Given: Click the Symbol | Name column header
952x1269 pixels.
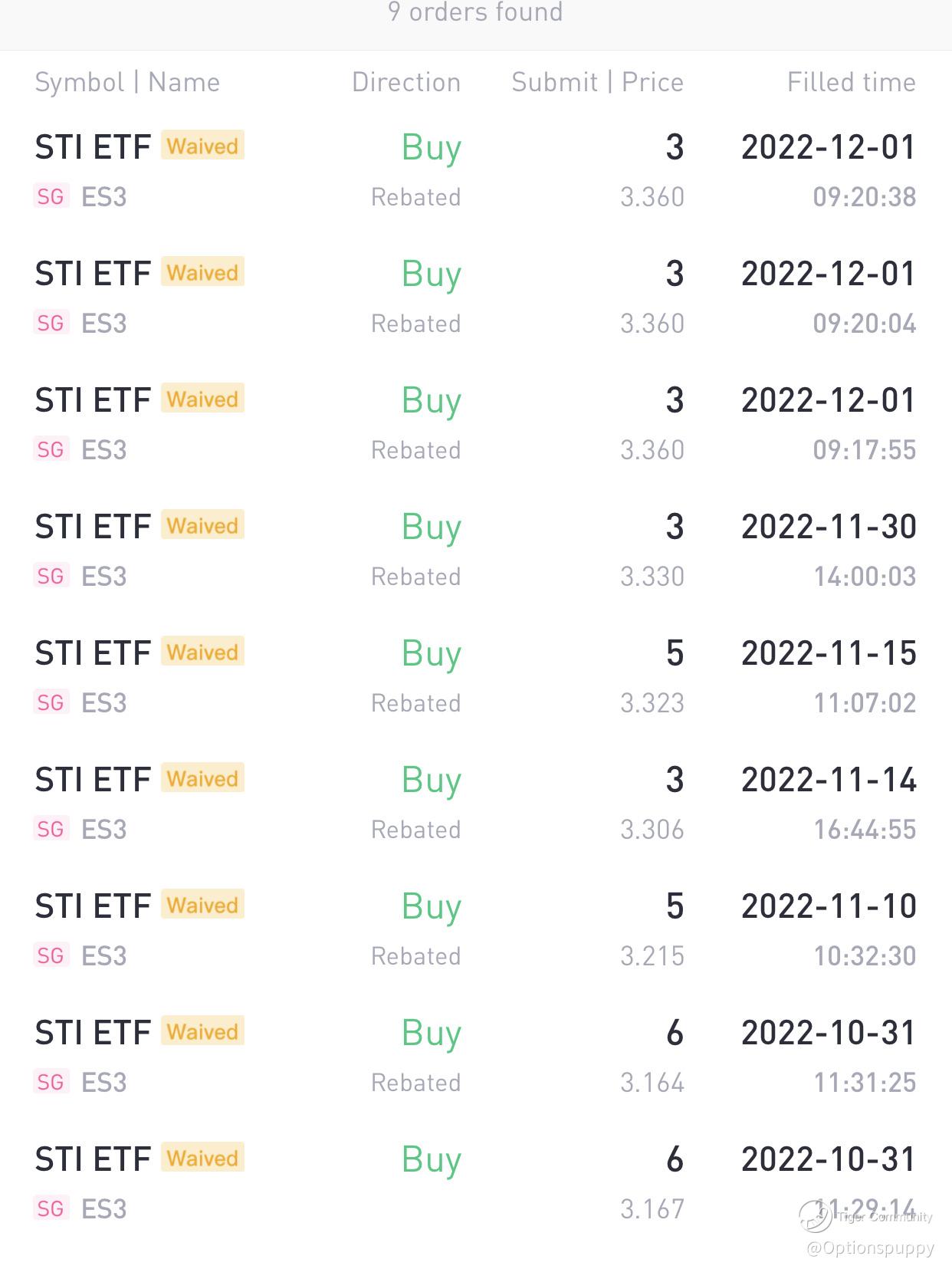Looking at the screenshot, I should click(x=127, y=82).
